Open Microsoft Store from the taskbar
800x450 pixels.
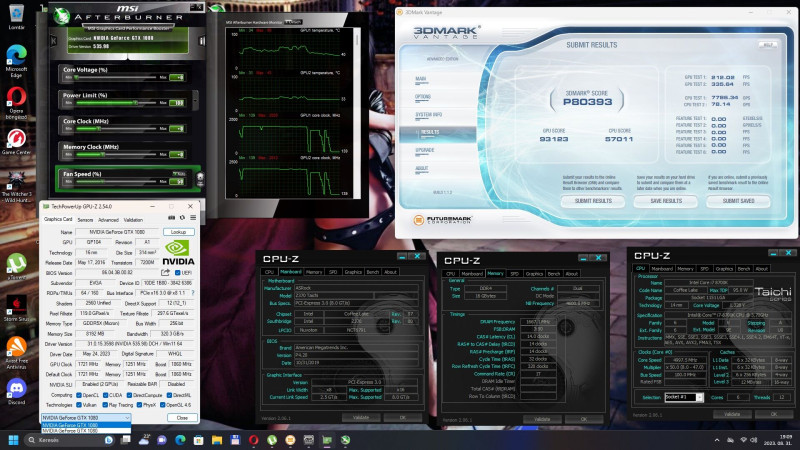[198, 440]
